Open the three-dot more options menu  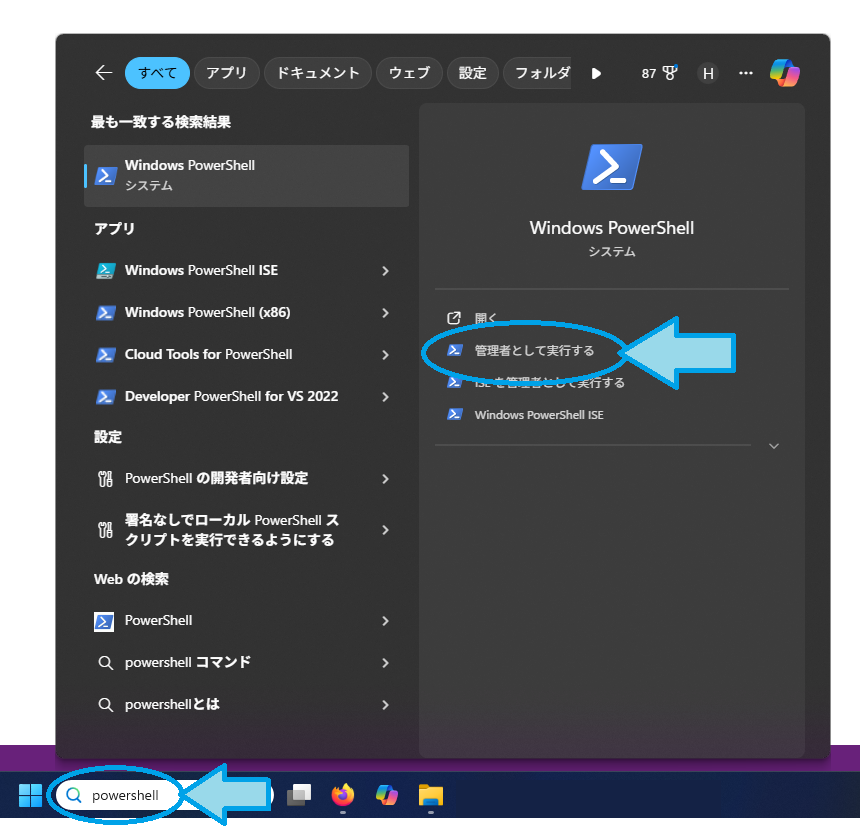tap(745, 73)
